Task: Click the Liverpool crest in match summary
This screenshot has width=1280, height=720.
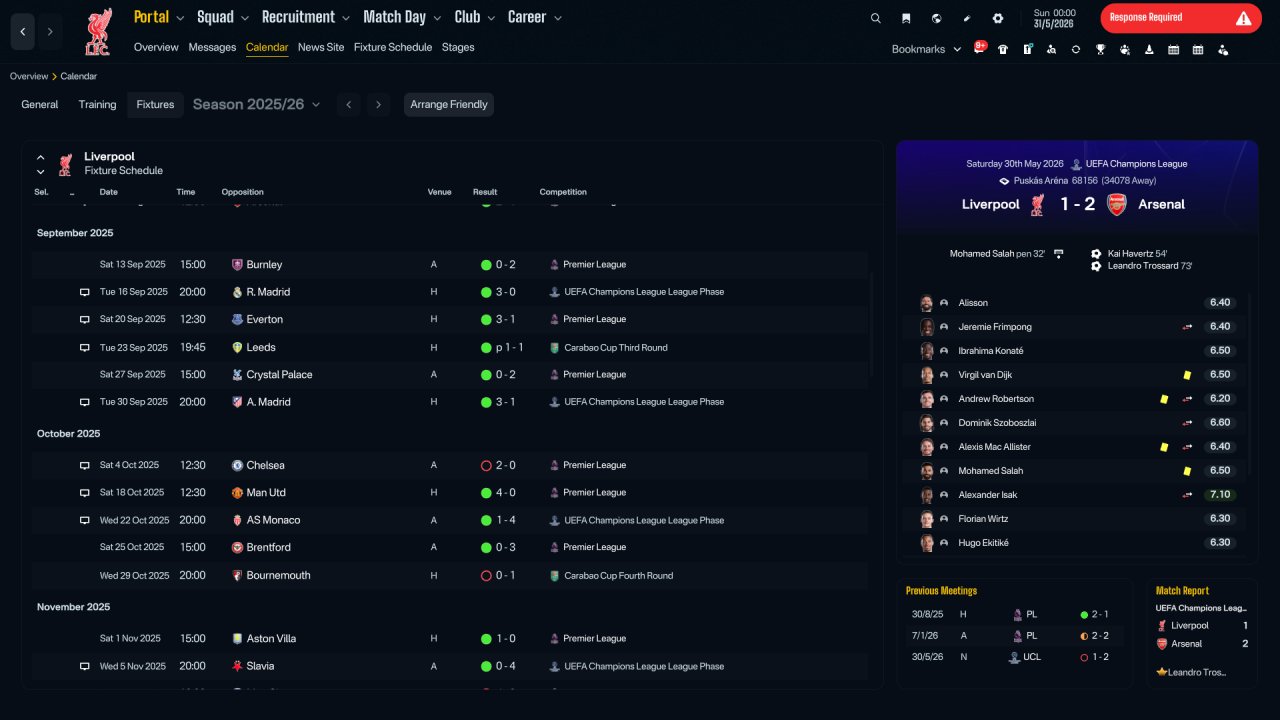Action: click(1037, 204)
